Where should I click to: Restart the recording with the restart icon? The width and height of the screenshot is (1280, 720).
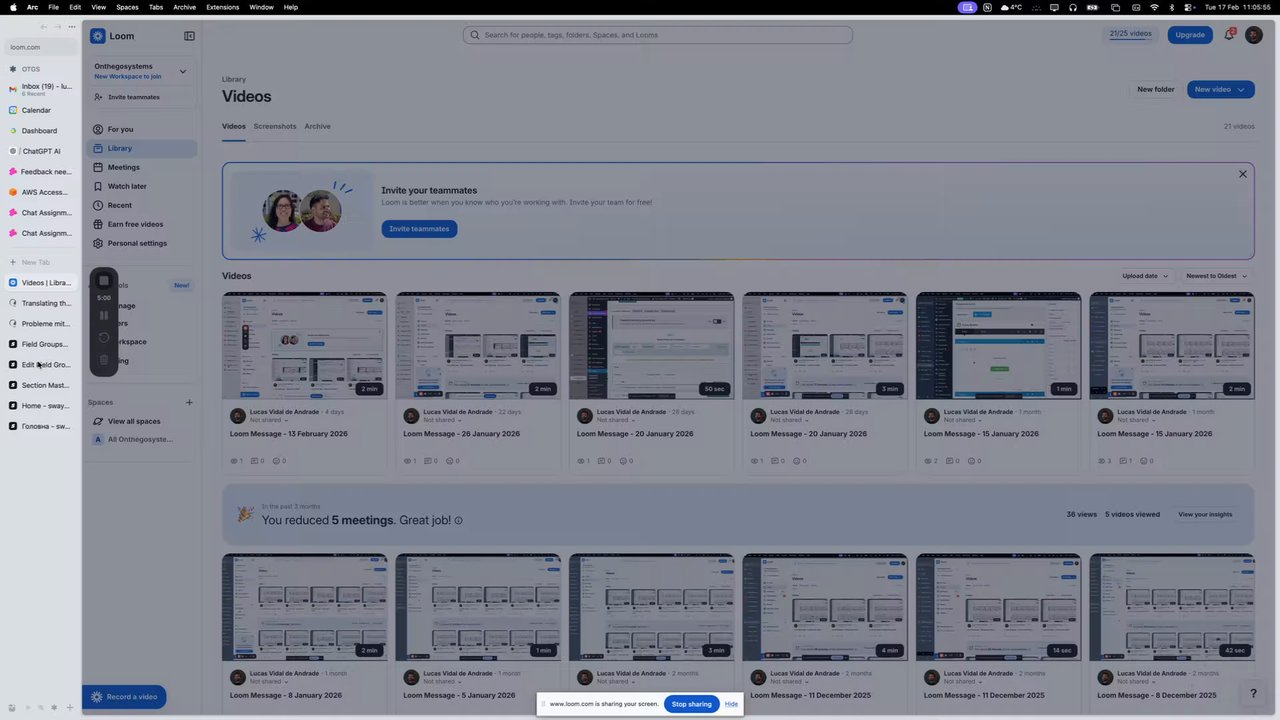(104, 338)
